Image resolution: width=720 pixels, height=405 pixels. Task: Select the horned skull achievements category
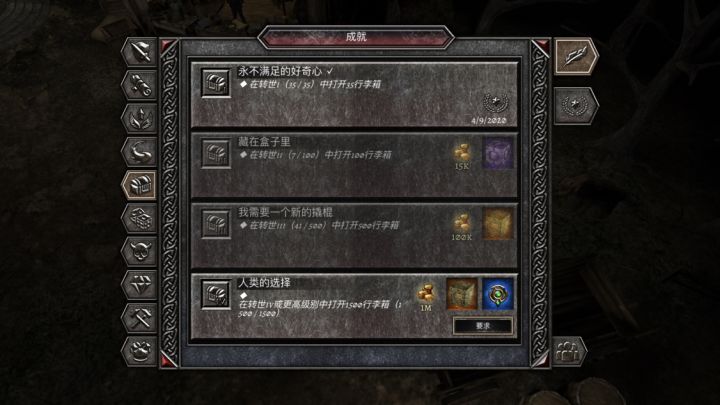pos(140,251)
